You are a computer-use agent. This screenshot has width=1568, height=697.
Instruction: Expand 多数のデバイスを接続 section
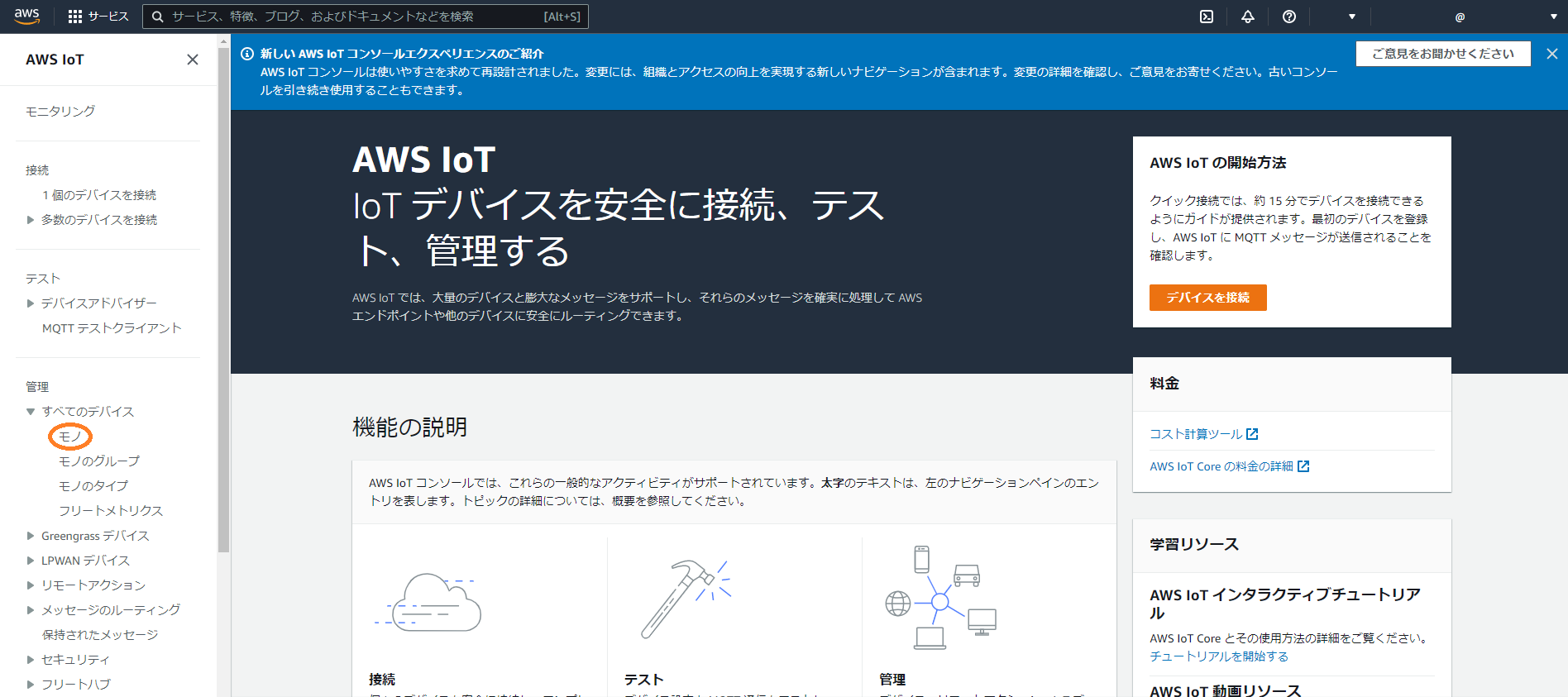click(31, 220)
